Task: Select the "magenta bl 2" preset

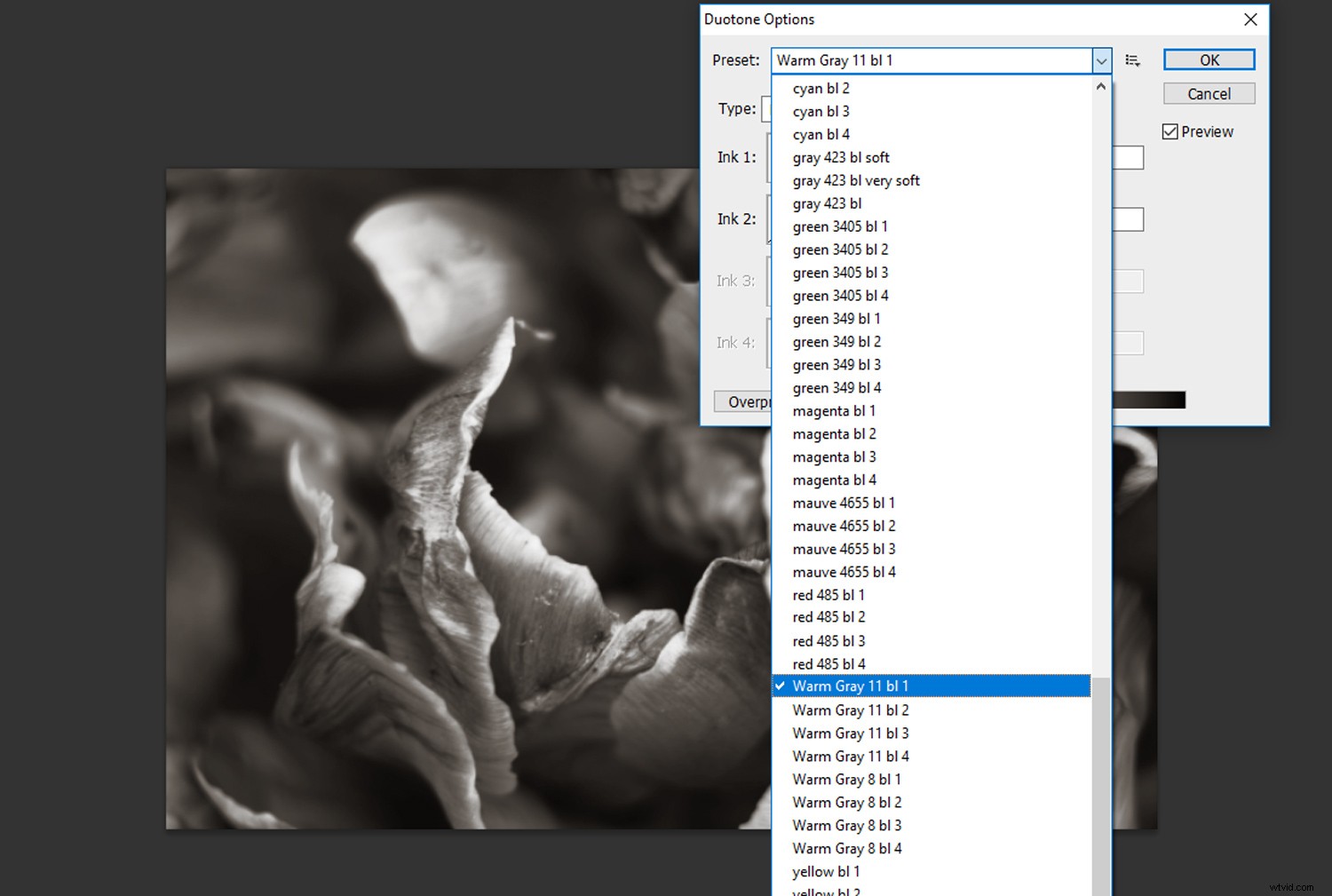Action: [x=833, y=433]
